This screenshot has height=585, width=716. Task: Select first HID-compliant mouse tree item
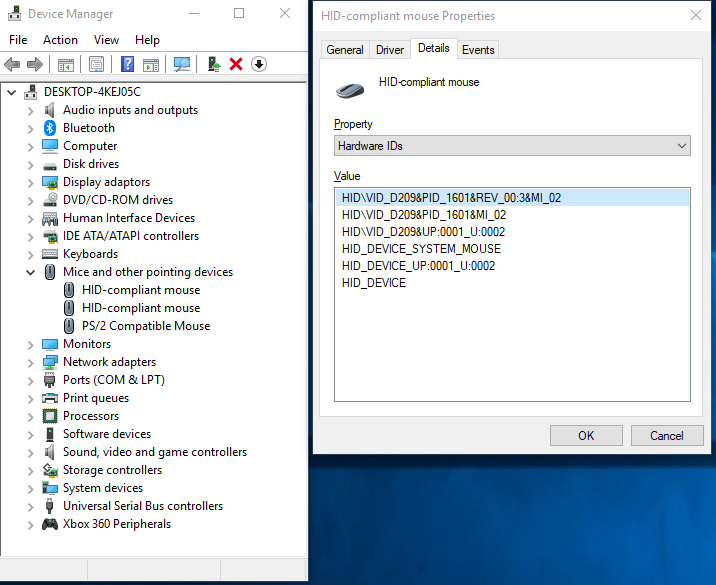click(x=141, y=290)
